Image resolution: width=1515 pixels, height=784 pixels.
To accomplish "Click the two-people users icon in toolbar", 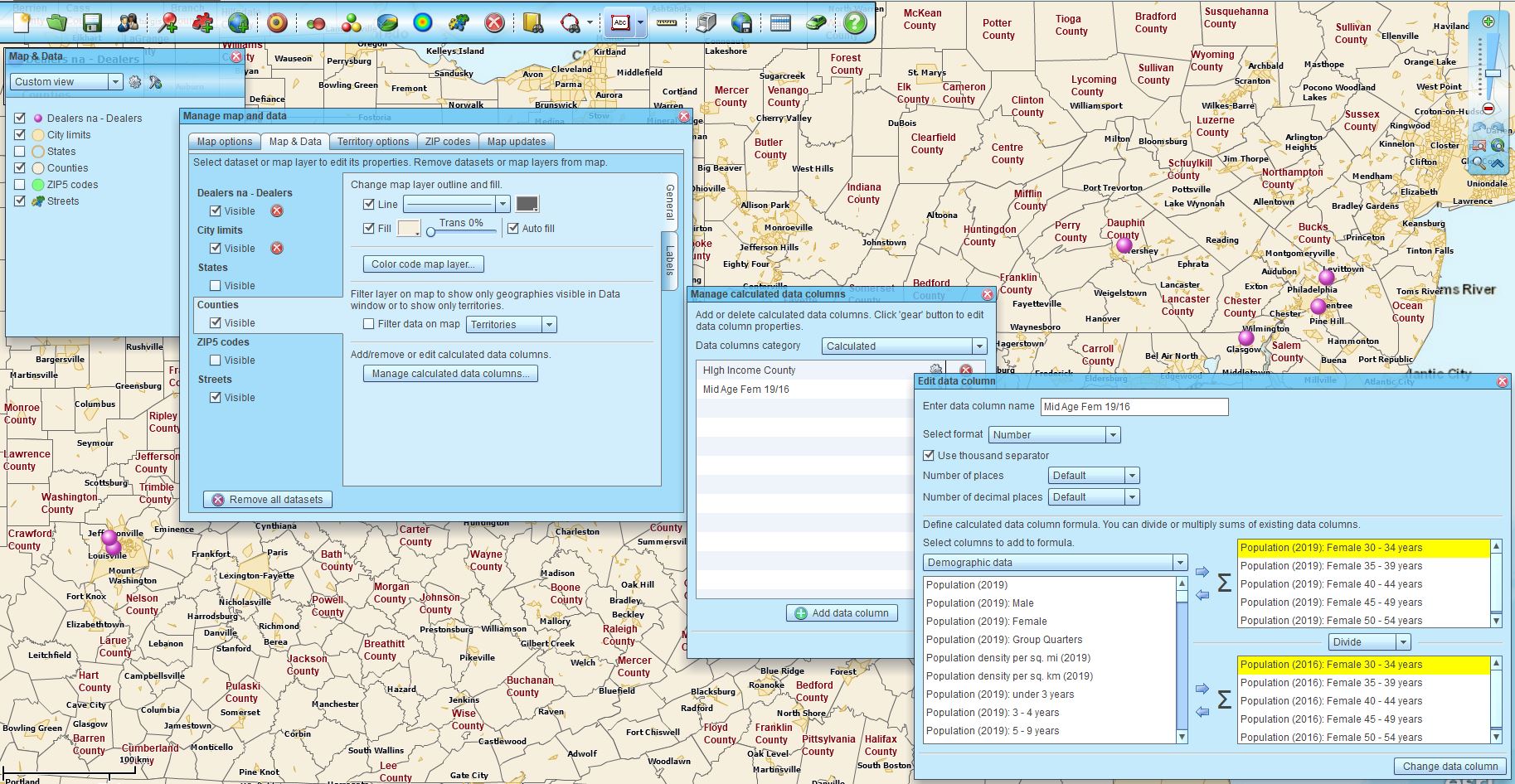I will (129, 22).
